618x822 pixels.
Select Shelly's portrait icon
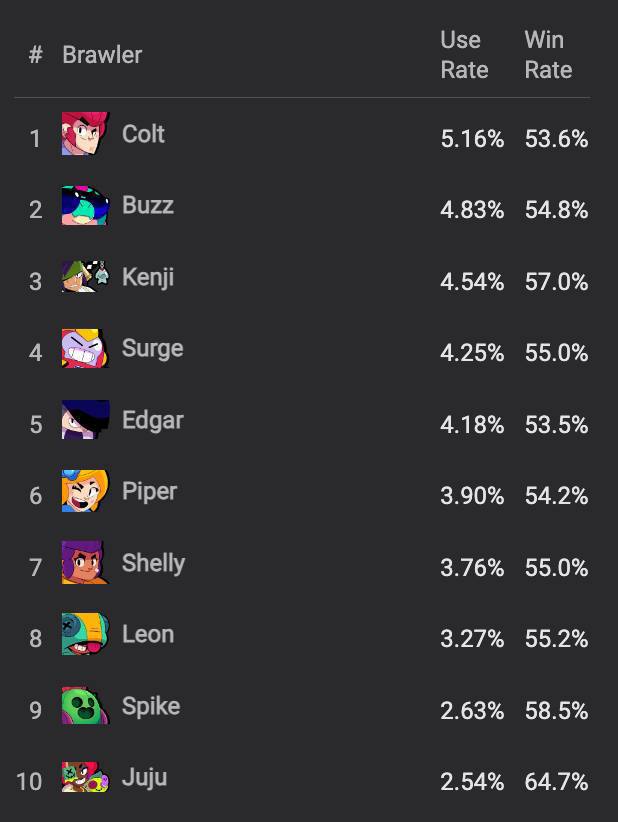84,563
